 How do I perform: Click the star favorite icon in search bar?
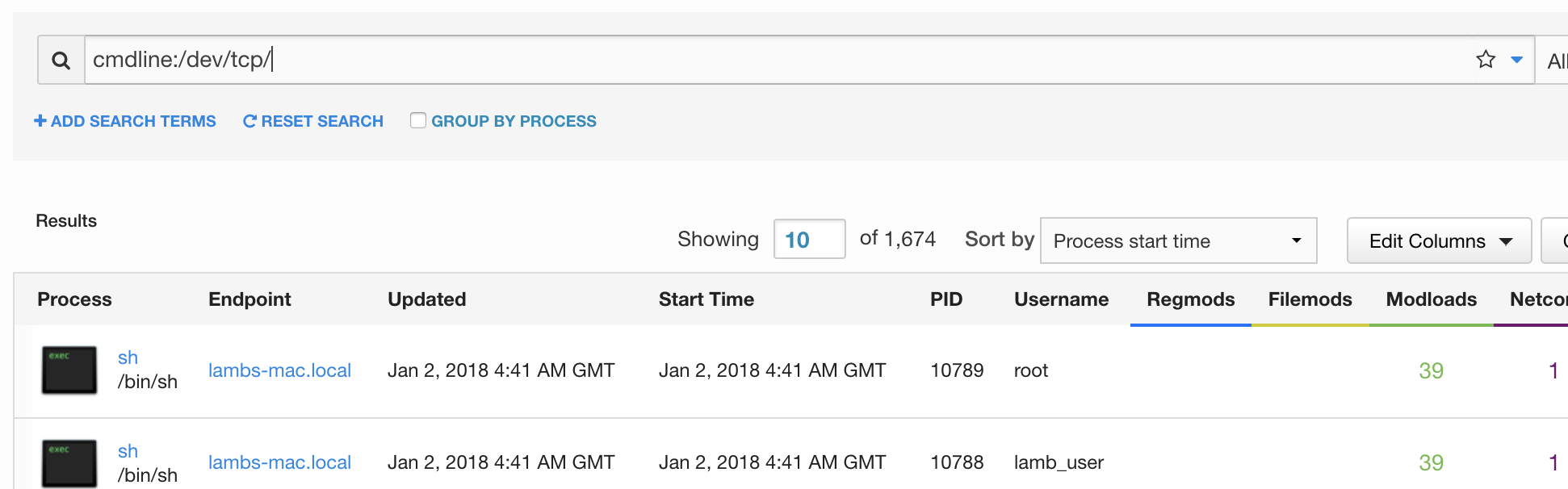(1486, 60)
